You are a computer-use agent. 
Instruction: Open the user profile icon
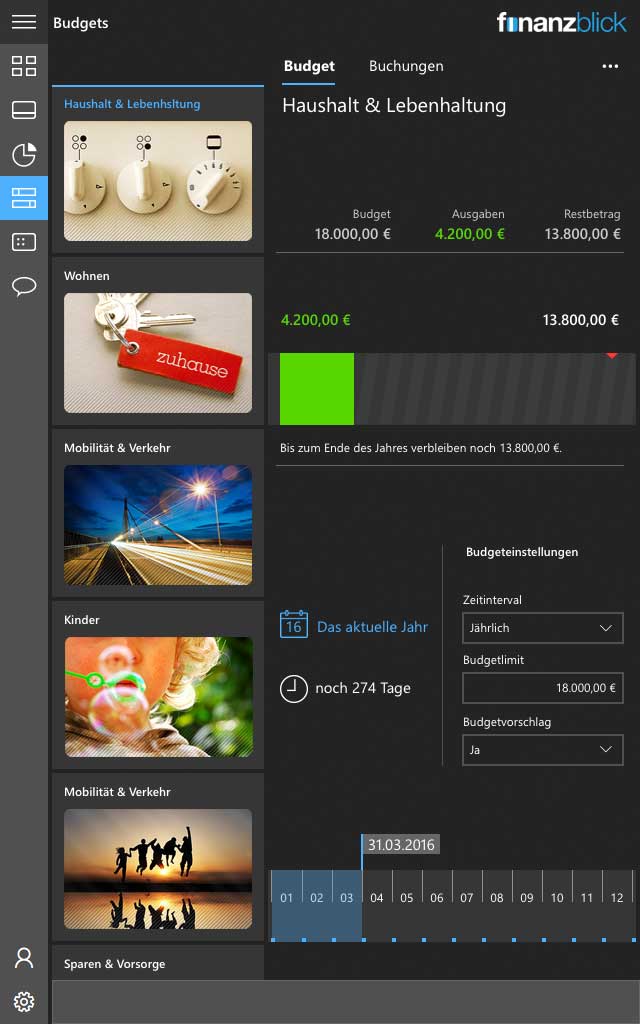[24, 958]
